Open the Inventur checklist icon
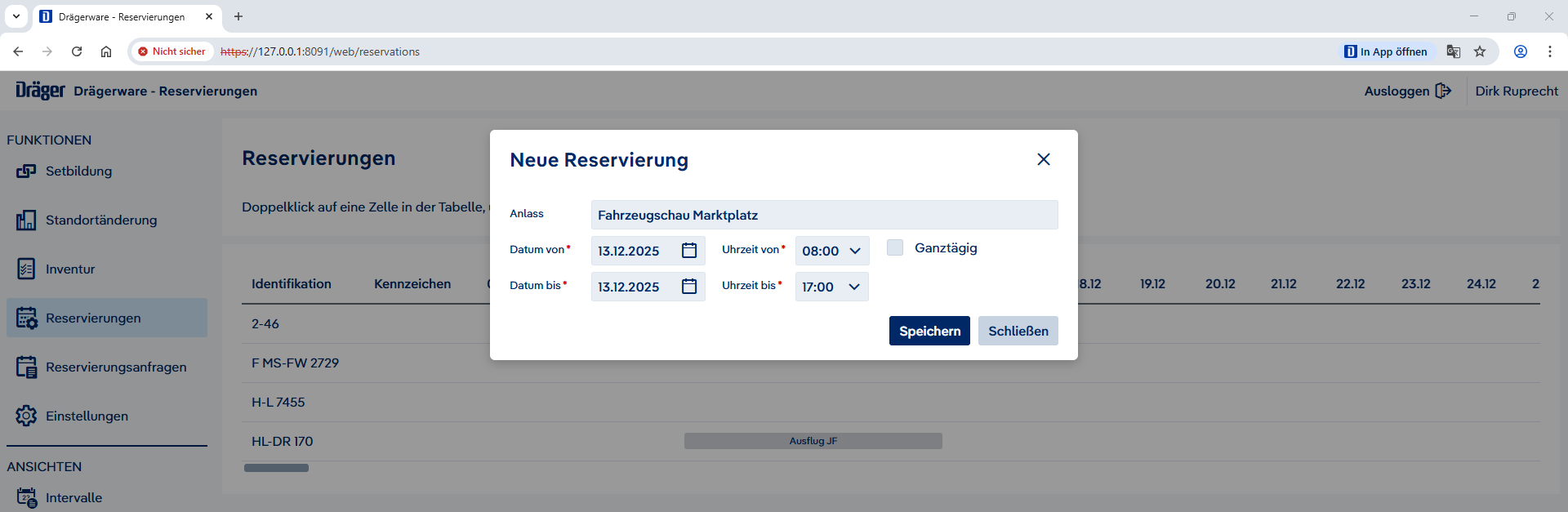This screenshot has width=1568, height=512. pyautogui.click(x=26, y=269)
